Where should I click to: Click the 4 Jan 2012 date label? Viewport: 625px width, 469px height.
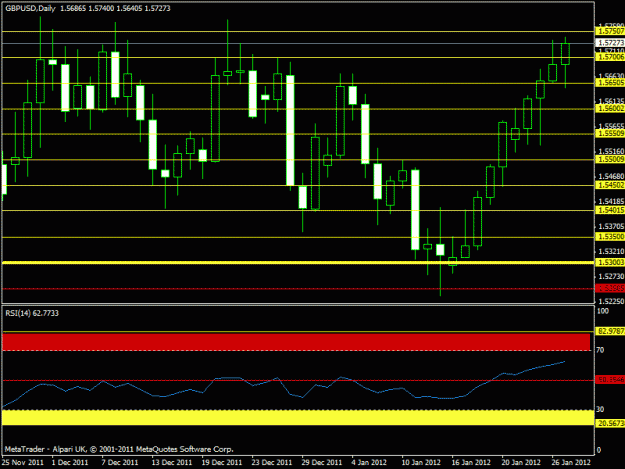[369, 463]
